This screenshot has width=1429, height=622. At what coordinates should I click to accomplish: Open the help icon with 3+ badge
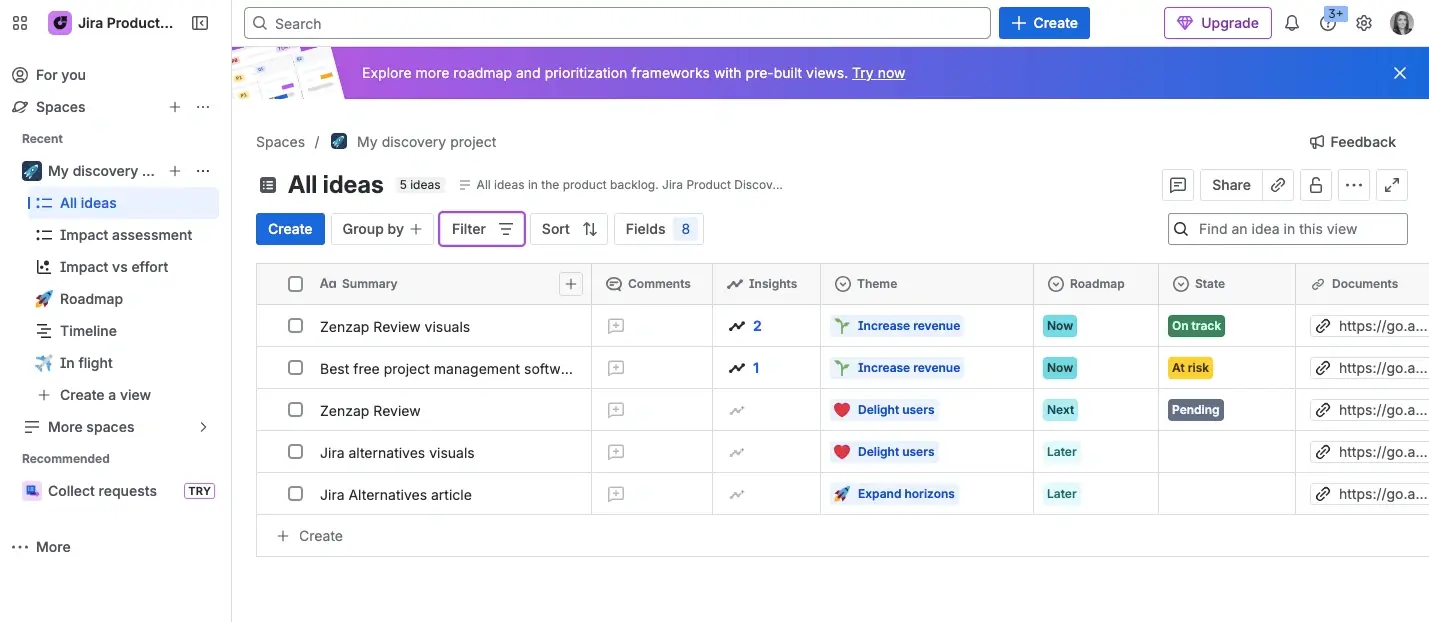(1328, 23)
